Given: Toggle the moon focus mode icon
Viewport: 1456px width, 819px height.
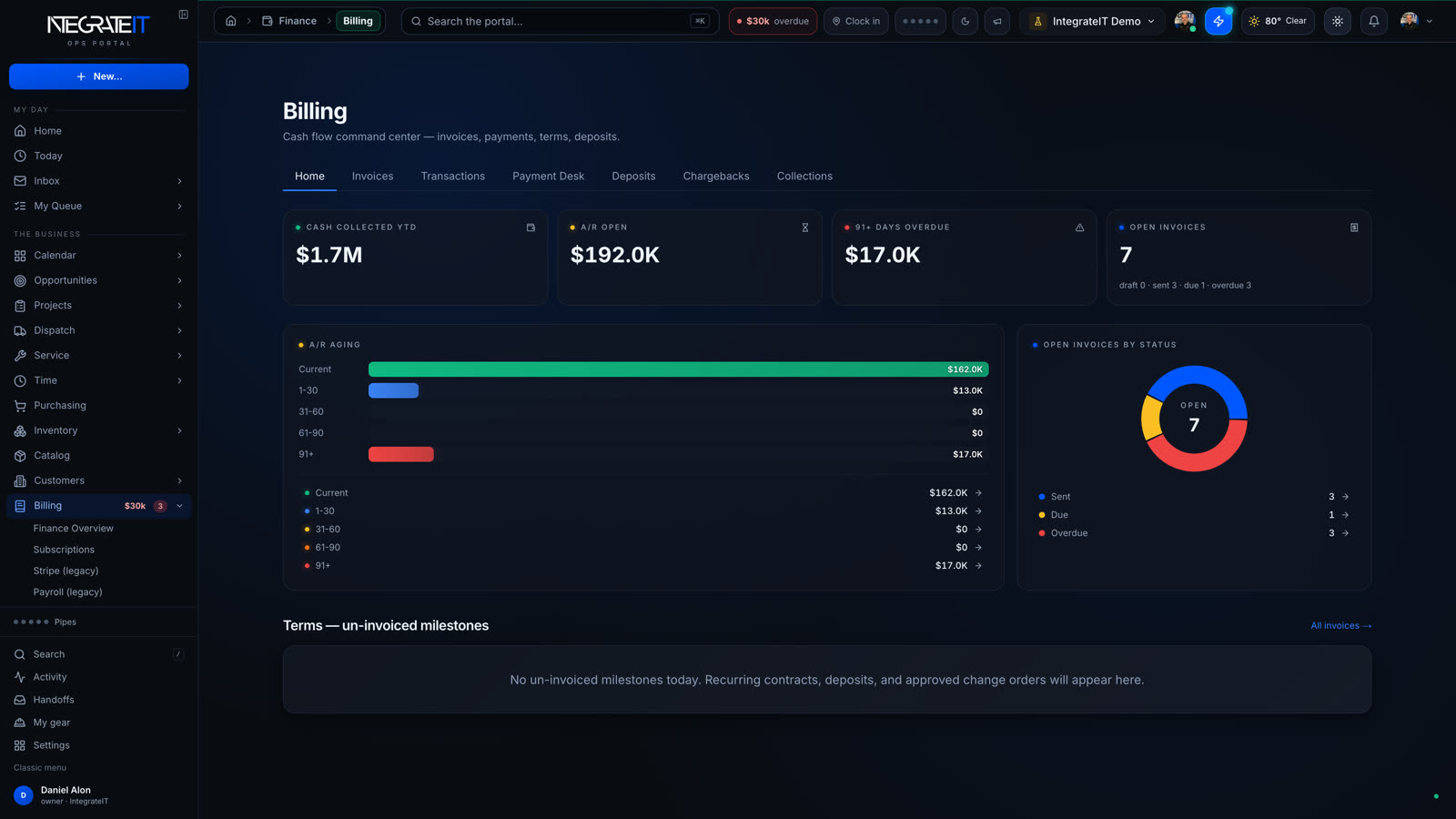Looking at the screenshot, I should (966, 21).
